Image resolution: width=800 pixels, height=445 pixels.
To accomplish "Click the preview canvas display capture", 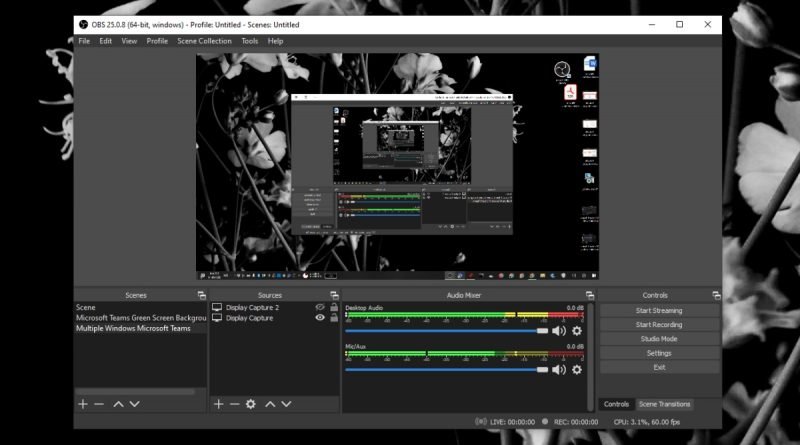I will 397,166.
